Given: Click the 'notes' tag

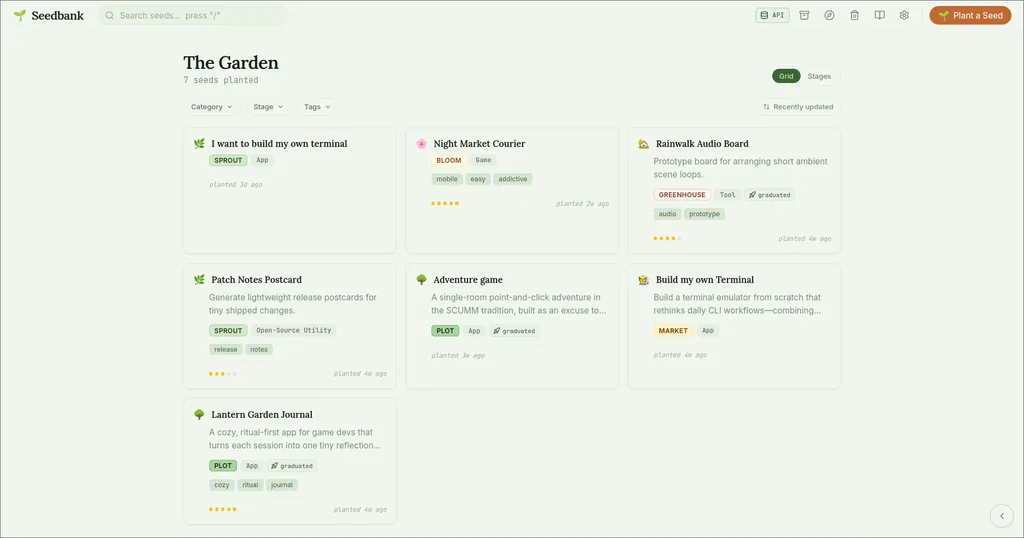Looking at the screenshot, I should point(259,349).
